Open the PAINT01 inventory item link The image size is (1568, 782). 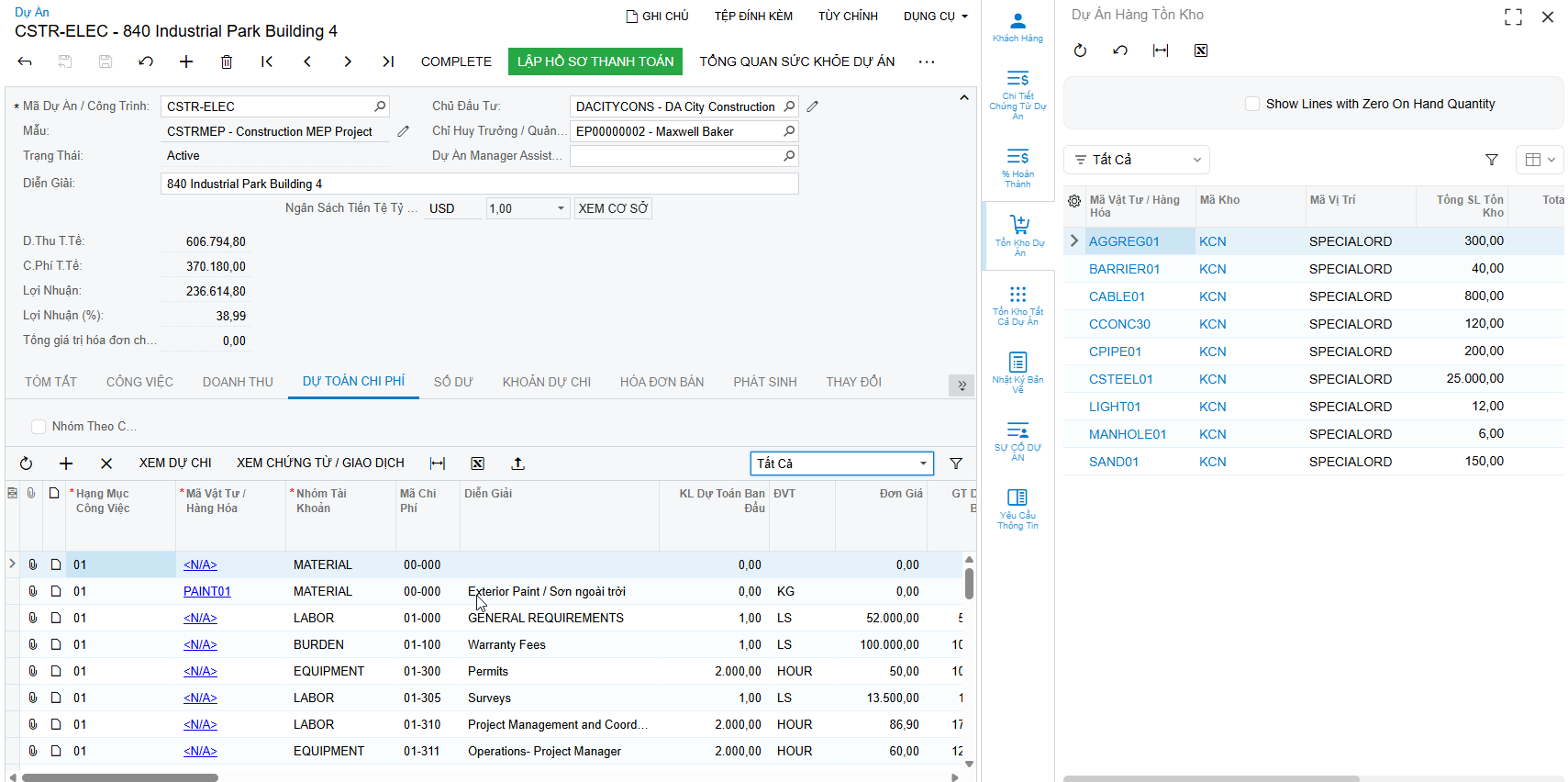[207, 591]
